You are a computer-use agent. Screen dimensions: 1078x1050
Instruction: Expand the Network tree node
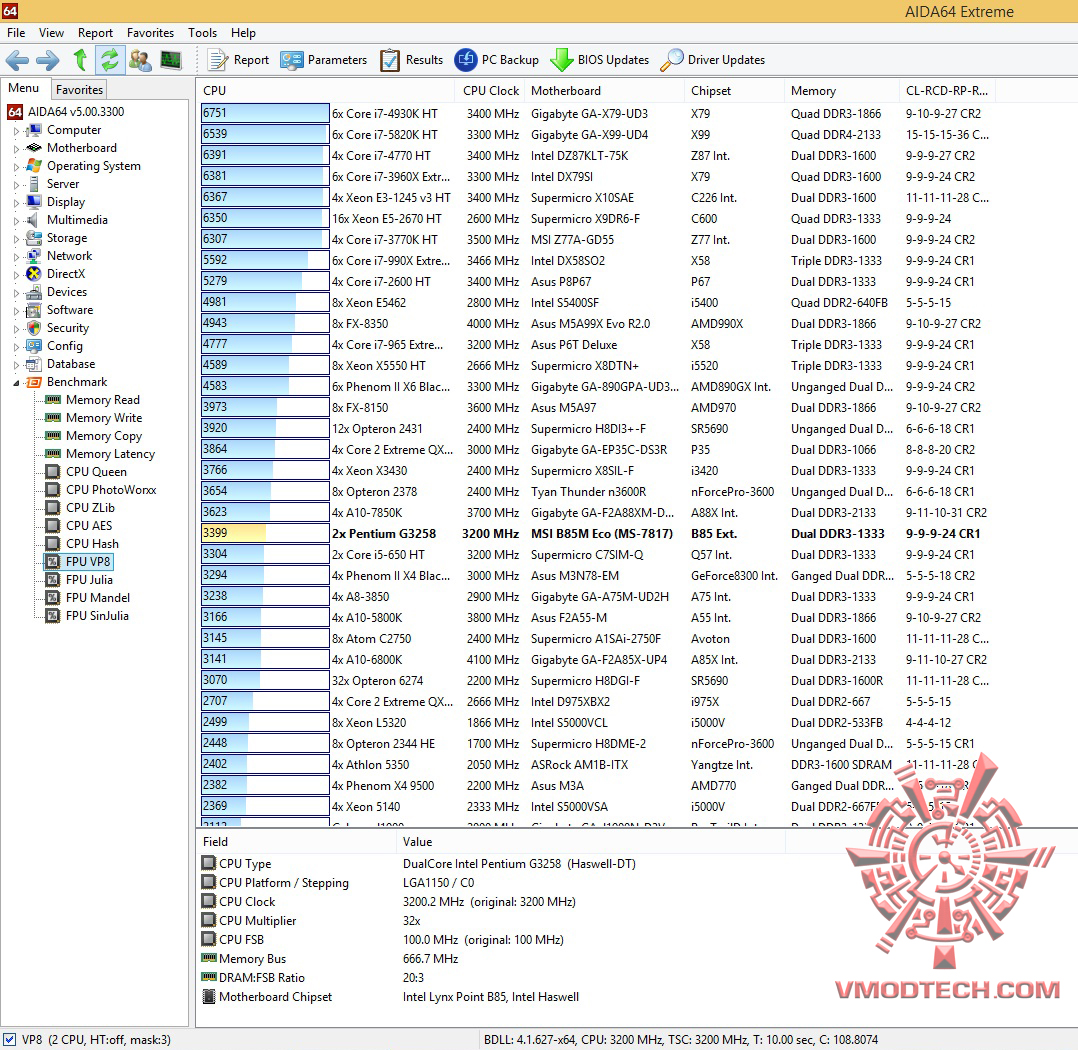click(x=16, y=256)
